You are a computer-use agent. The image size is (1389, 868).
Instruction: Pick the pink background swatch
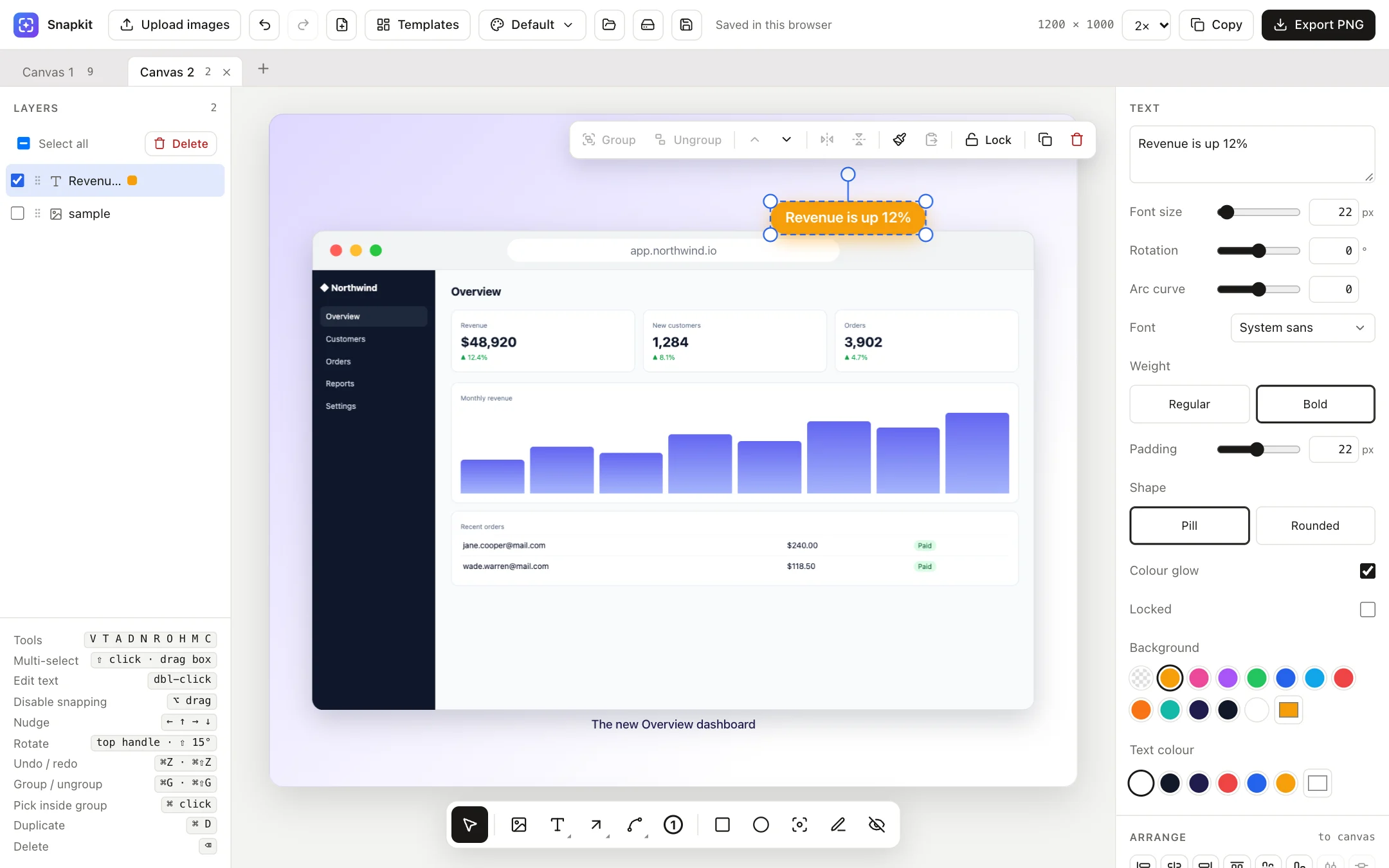coord(1199,678)
